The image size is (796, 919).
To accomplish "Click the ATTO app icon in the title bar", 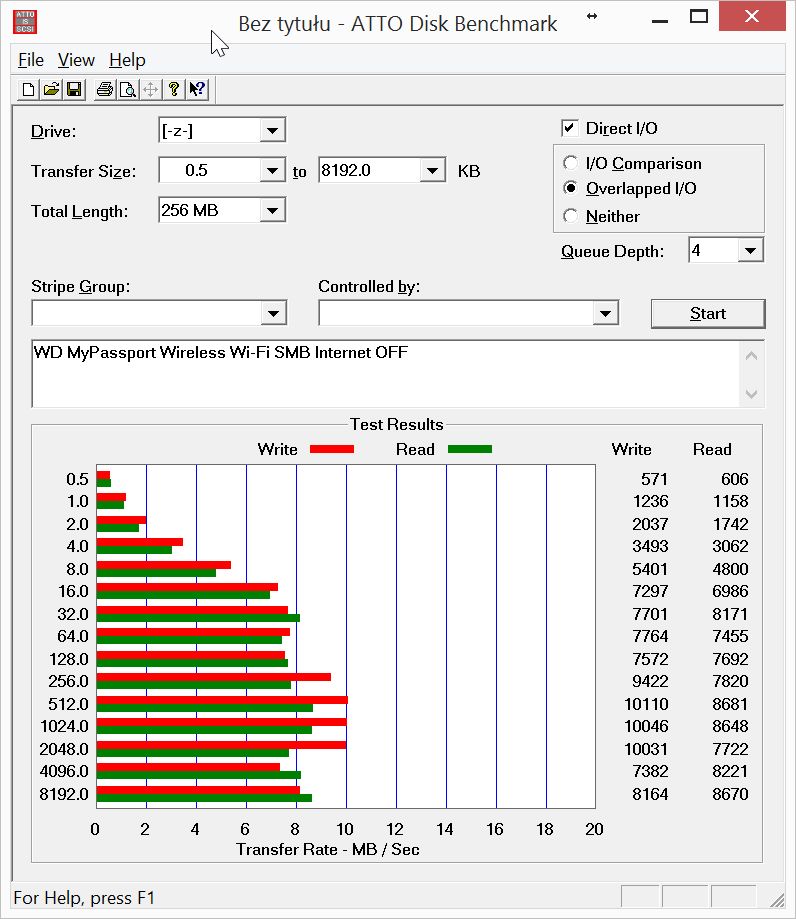I will (25, 22).
